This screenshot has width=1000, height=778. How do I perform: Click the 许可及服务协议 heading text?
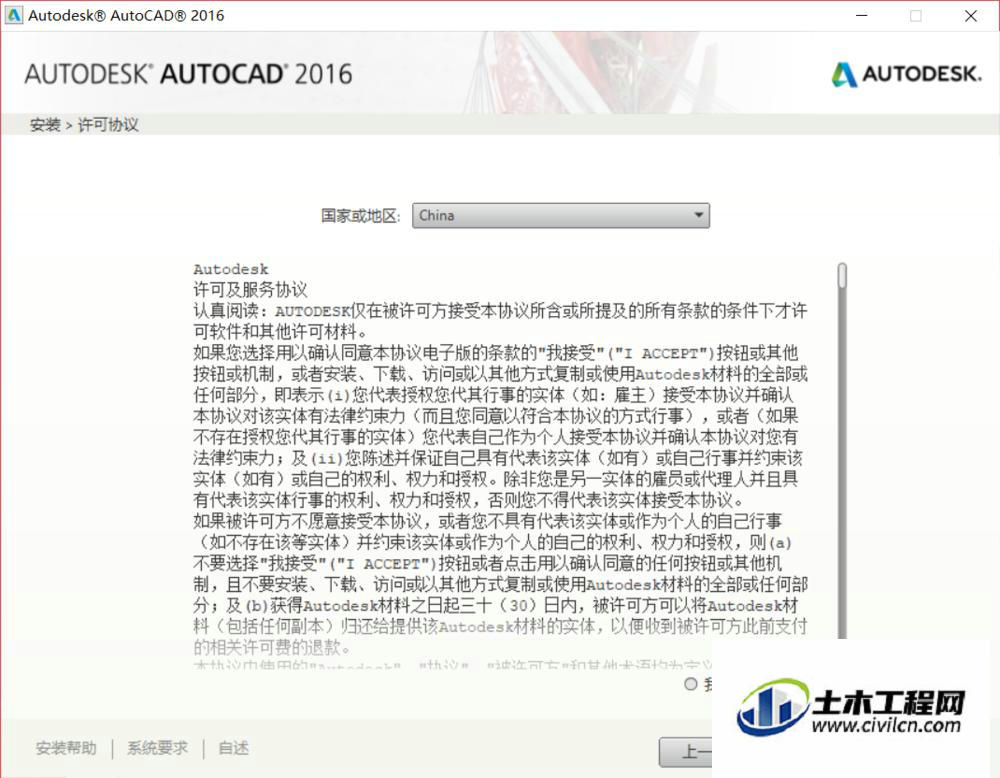click(250, 290)
